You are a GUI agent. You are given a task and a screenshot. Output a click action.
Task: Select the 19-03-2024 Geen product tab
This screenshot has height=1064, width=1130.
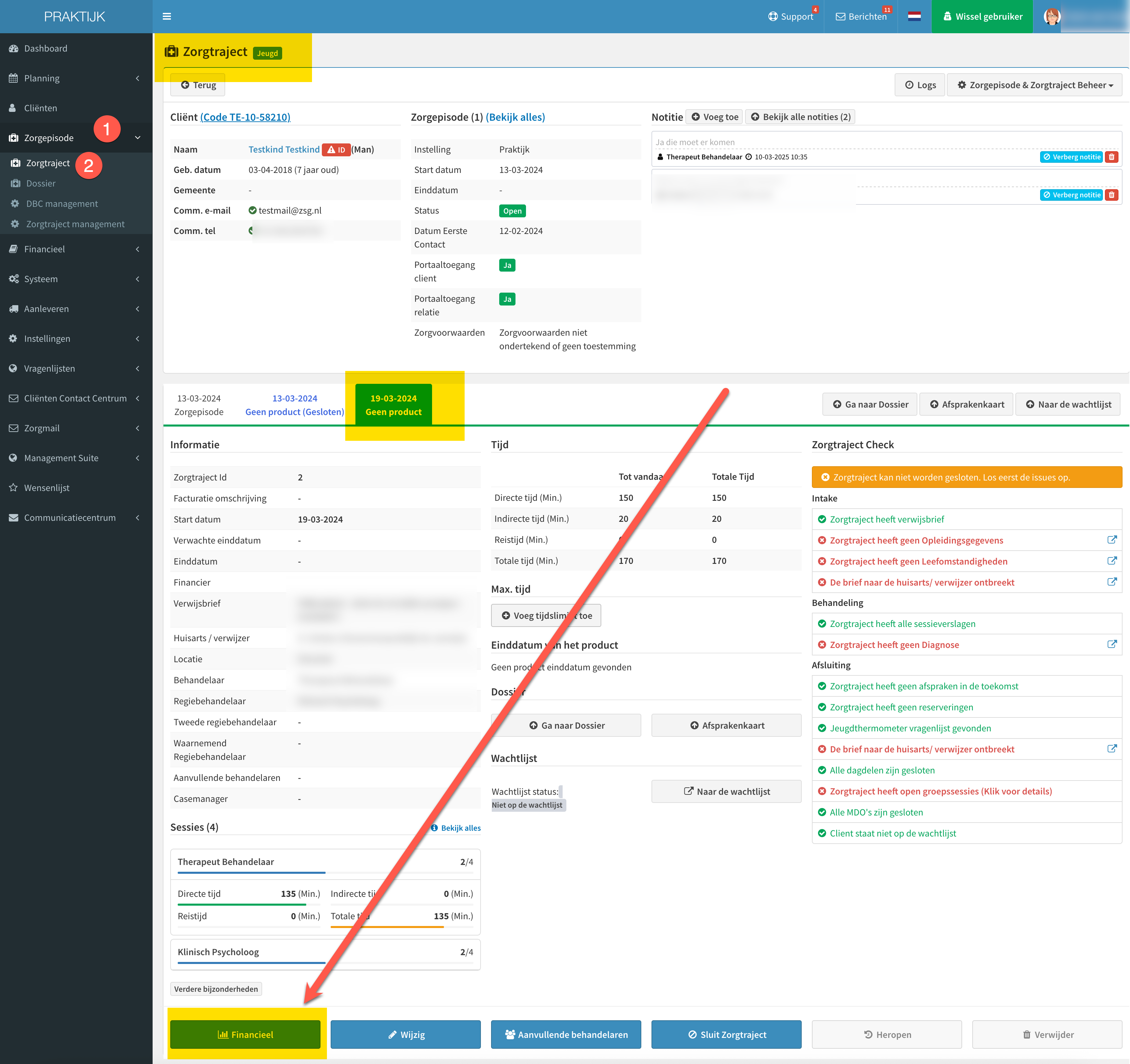point(393,405)
